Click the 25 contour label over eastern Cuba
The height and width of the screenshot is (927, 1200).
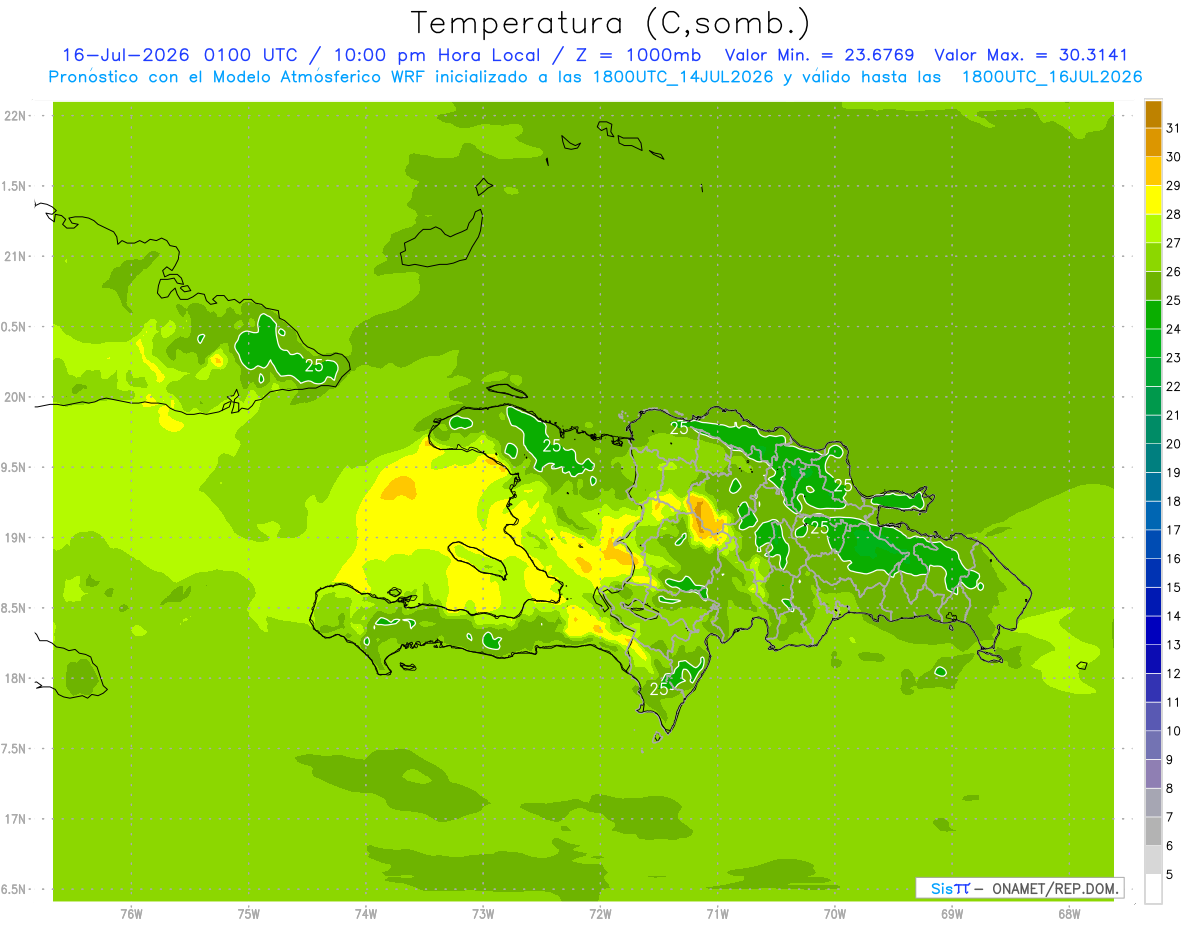[314, 366]
